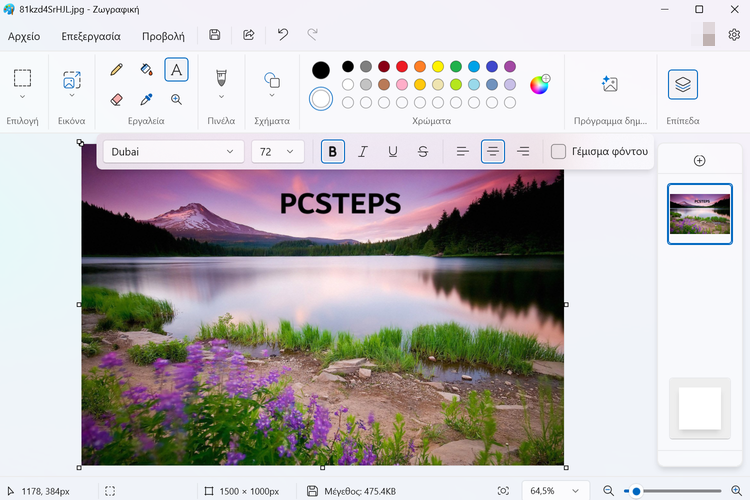The height and width of the screenshot is (500, 750).
Task: Open the Image Creator tool
Action: [610, 84]
